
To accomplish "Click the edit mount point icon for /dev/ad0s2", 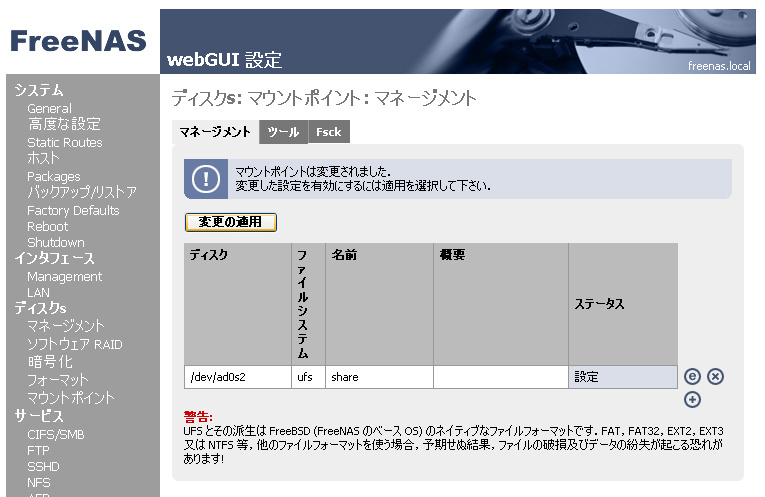I will [692, 377].
